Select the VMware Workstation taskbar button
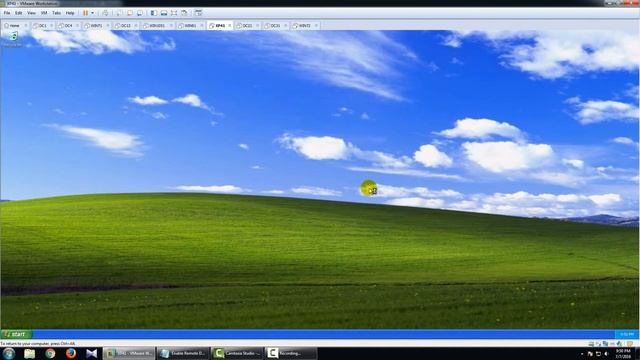640x360 pixels. coord(129,353)
